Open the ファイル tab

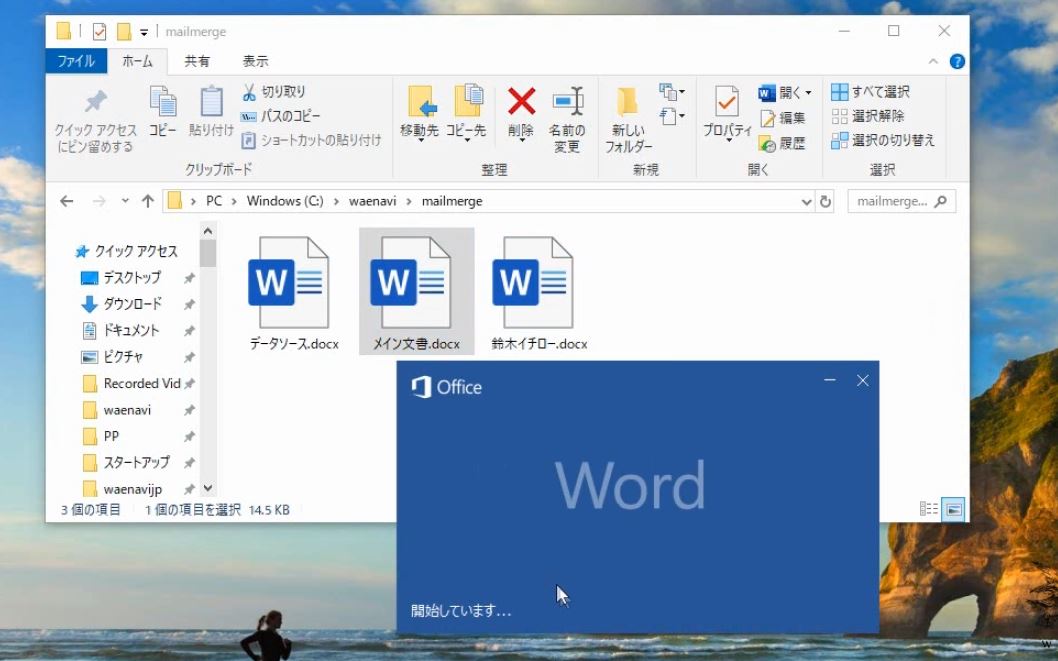point(76,61)
